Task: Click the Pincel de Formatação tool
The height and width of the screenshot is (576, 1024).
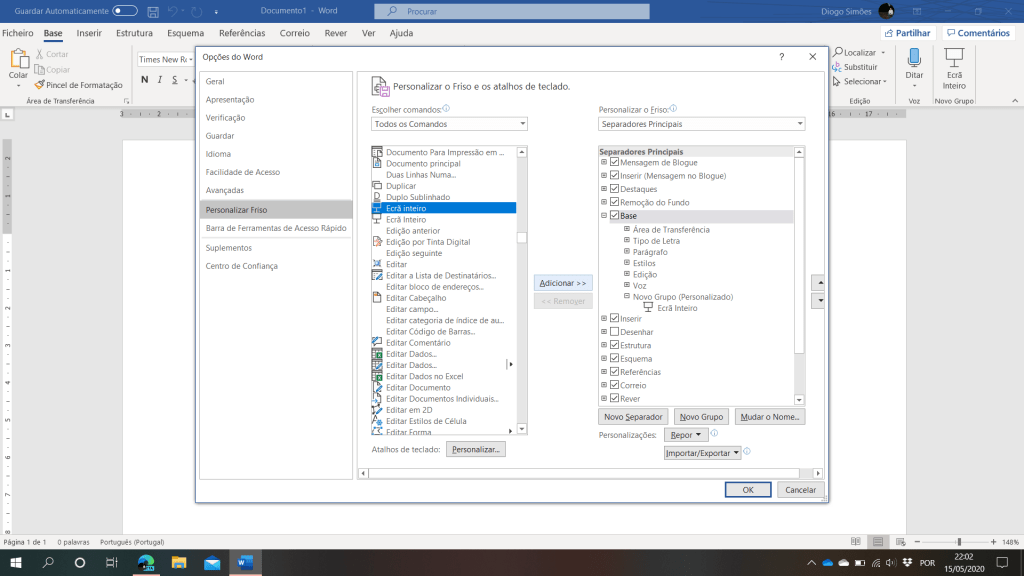Action: [78, 85]
